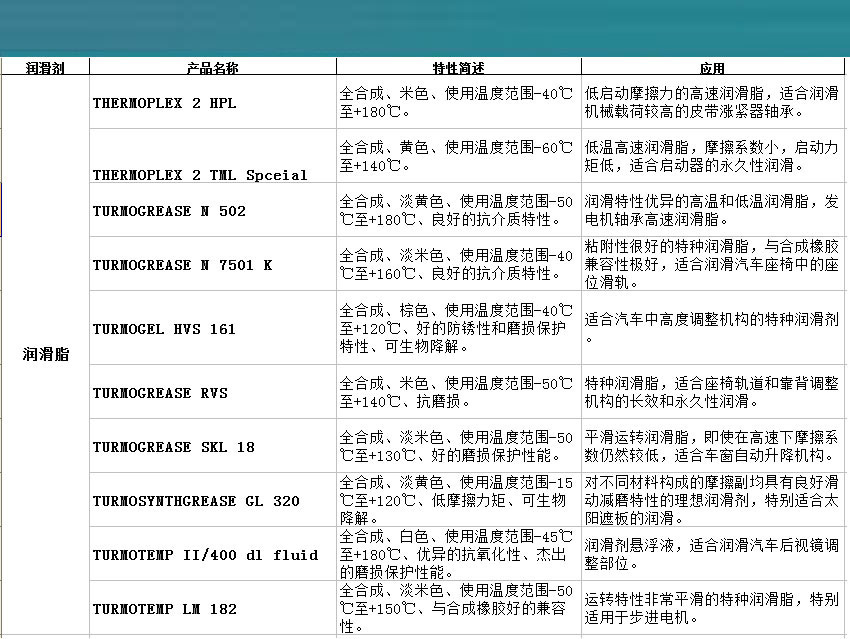Click the application text about 太阳遮板的润滑

[712, 500]
